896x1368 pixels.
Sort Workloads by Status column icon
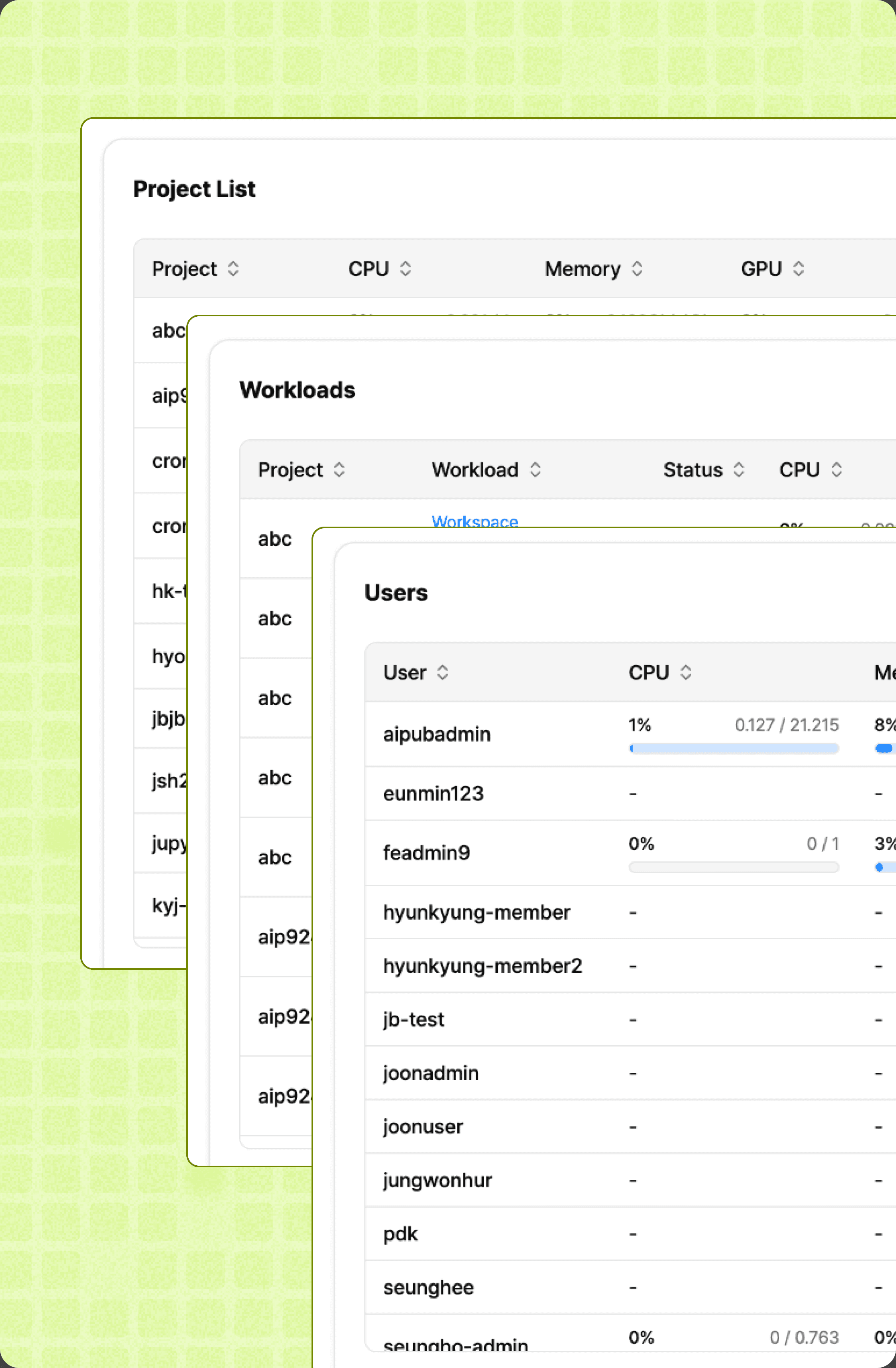[739, 470]
